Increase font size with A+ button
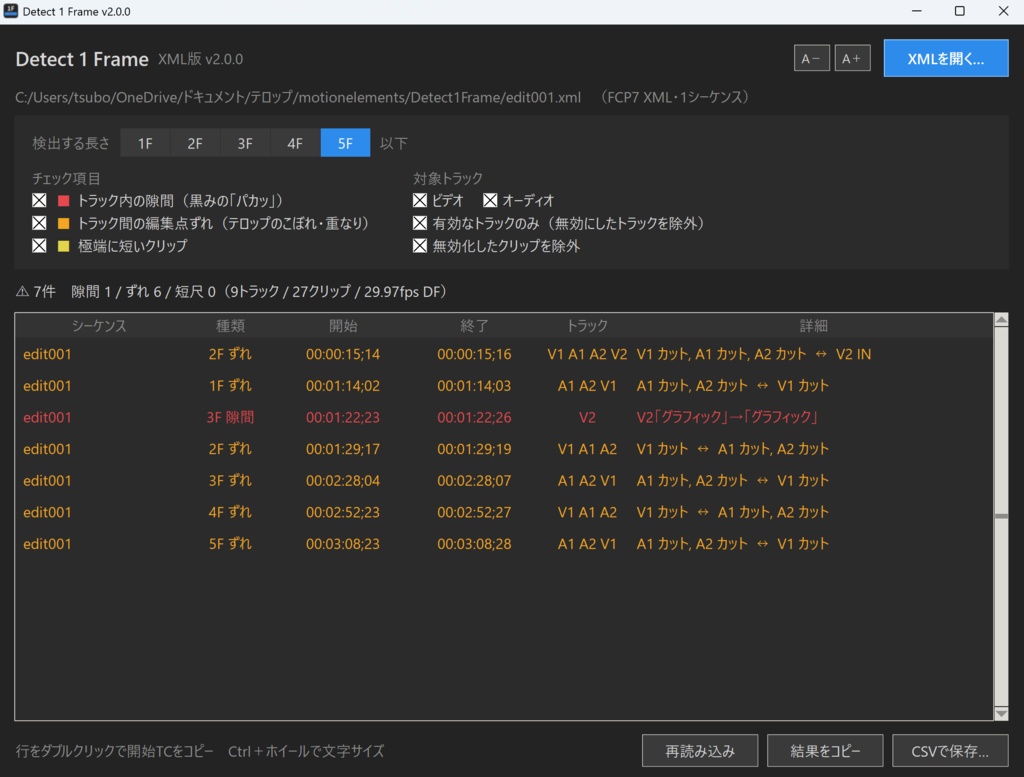1024x777 pixels. [x=852, y=59]
